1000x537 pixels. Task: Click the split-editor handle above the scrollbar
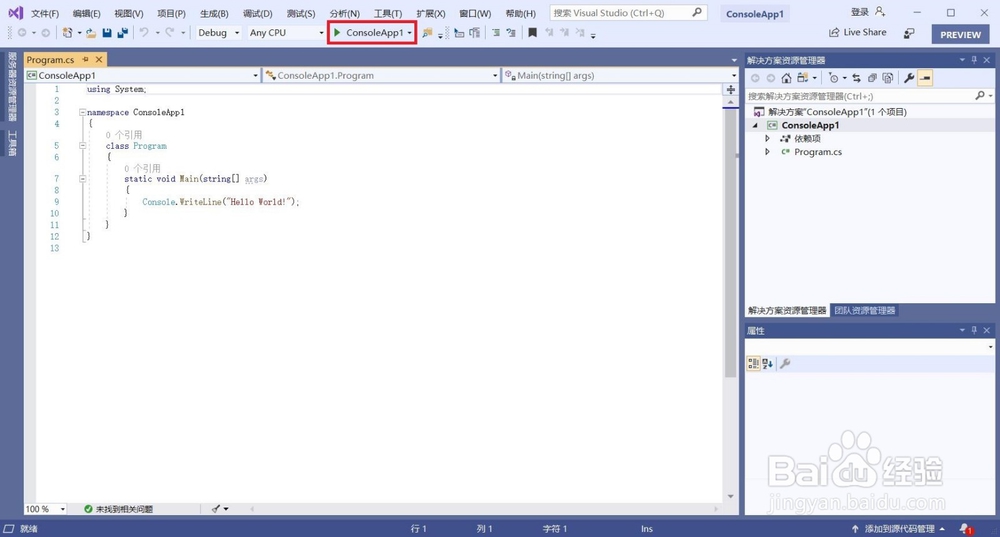(731, 90)
